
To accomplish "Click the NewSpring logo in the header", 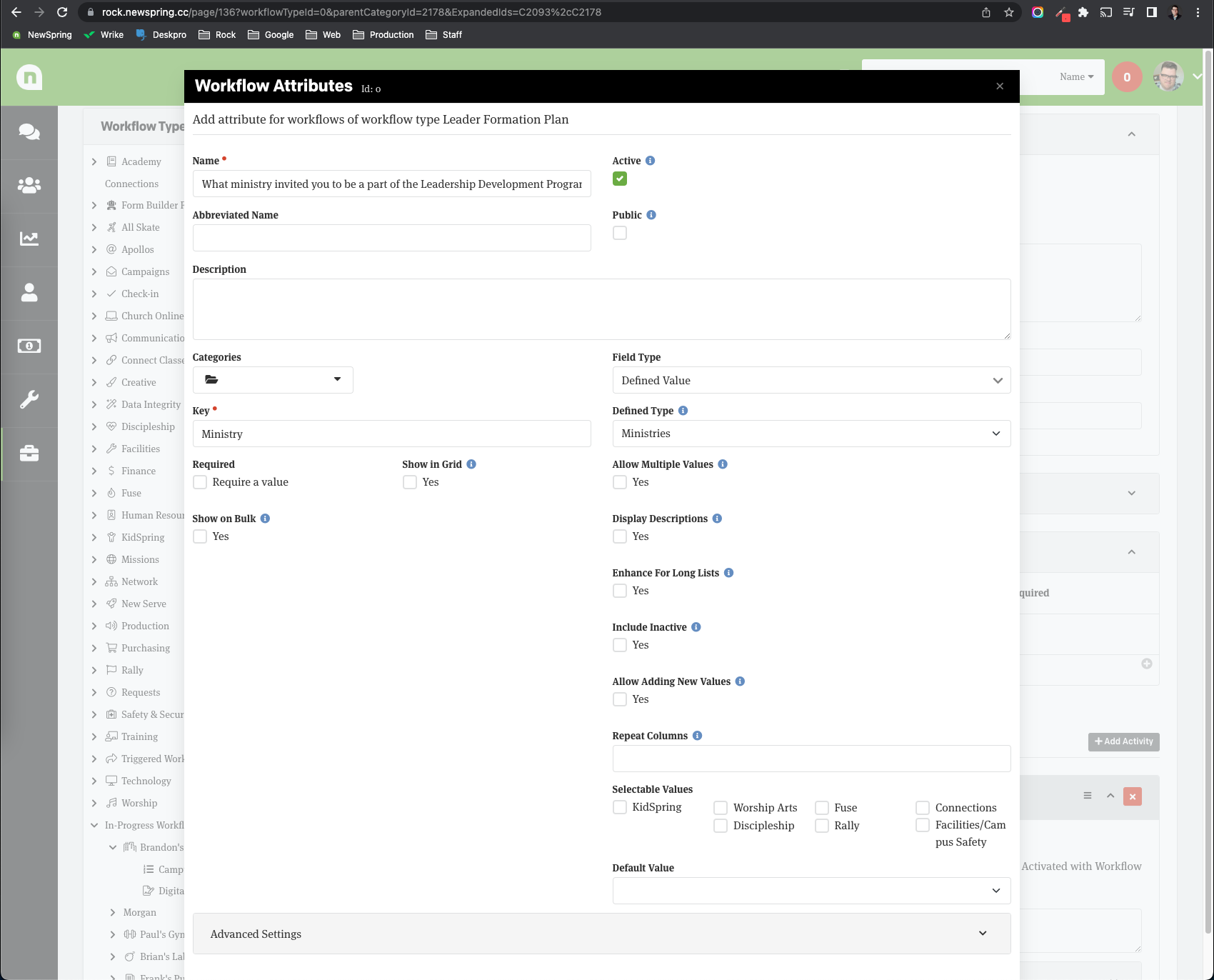I will 29,77.
